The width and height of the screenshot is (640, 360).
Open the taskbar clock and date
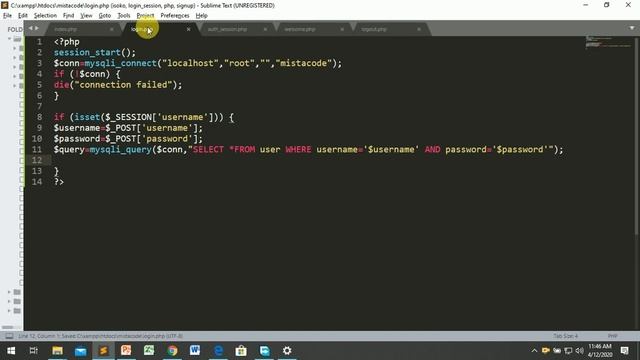[600, 351]
